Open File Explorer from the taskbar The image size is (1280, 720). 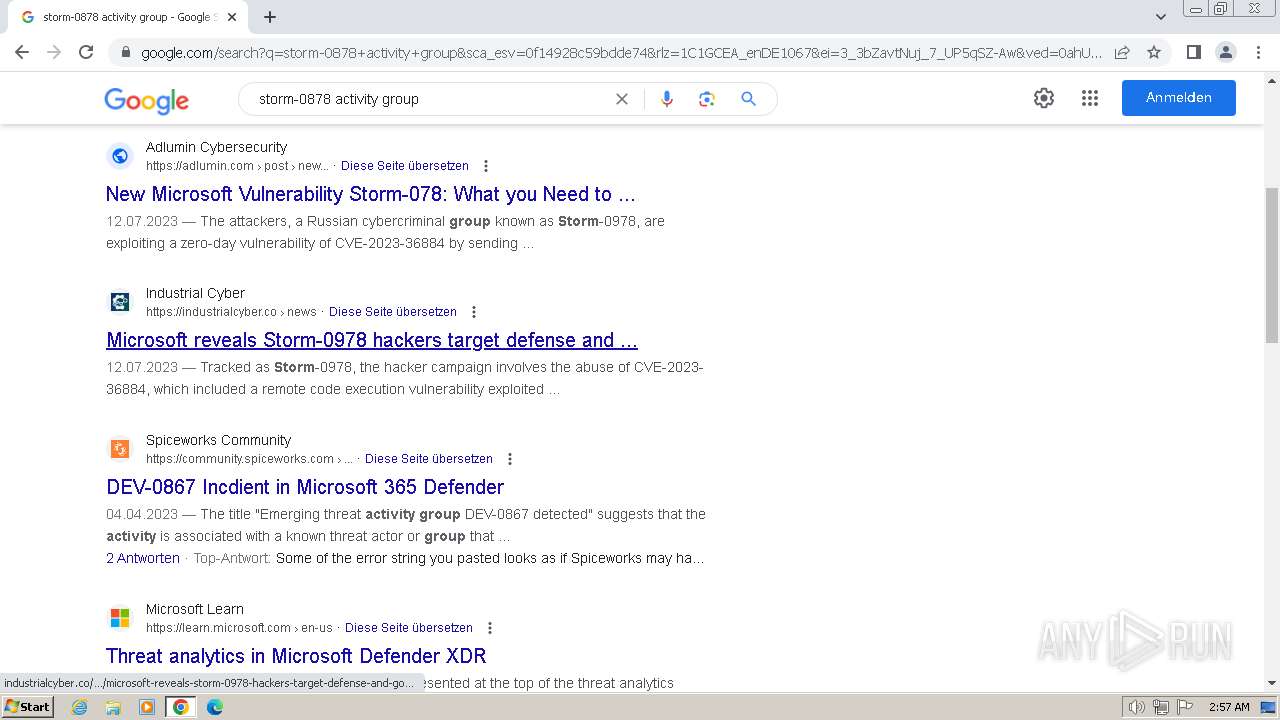pyautogui.click(x=113, y=707)
